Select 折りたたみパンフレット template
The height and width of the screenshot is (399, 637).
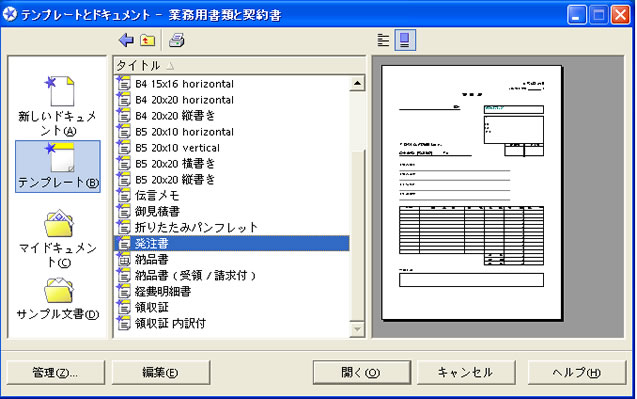(232, 227)
